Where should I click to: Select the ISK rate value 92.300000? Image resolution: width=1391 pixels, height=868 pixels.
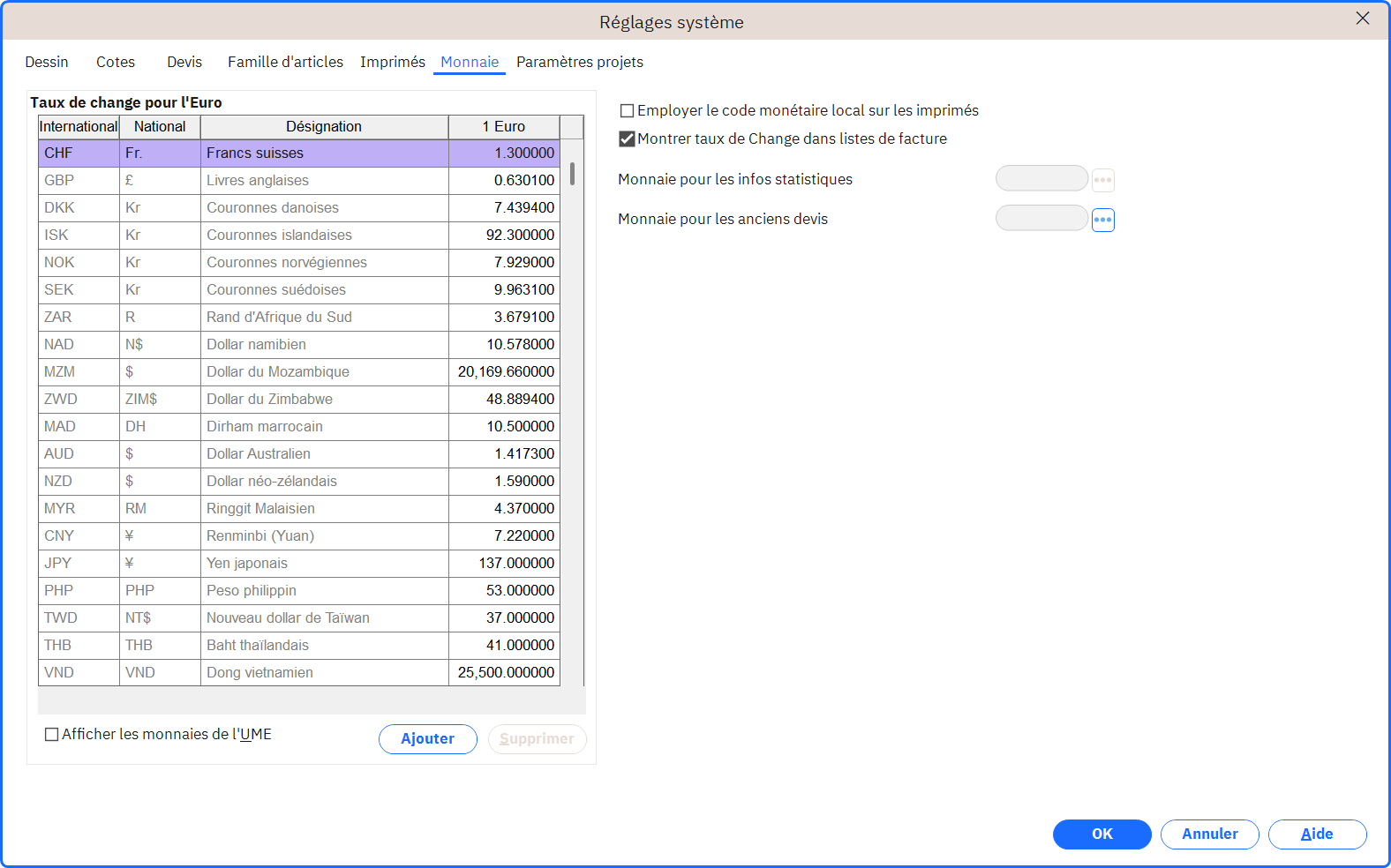pyautogui.click(x=504, y=236)
